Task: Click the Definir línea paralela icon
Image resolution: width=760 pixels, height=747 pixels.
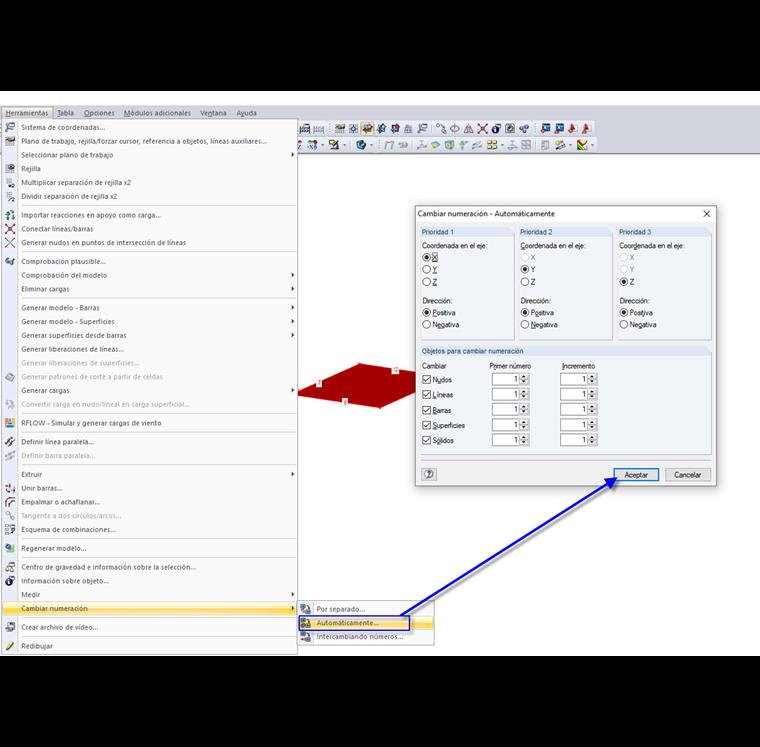Action: pos(10,442)
